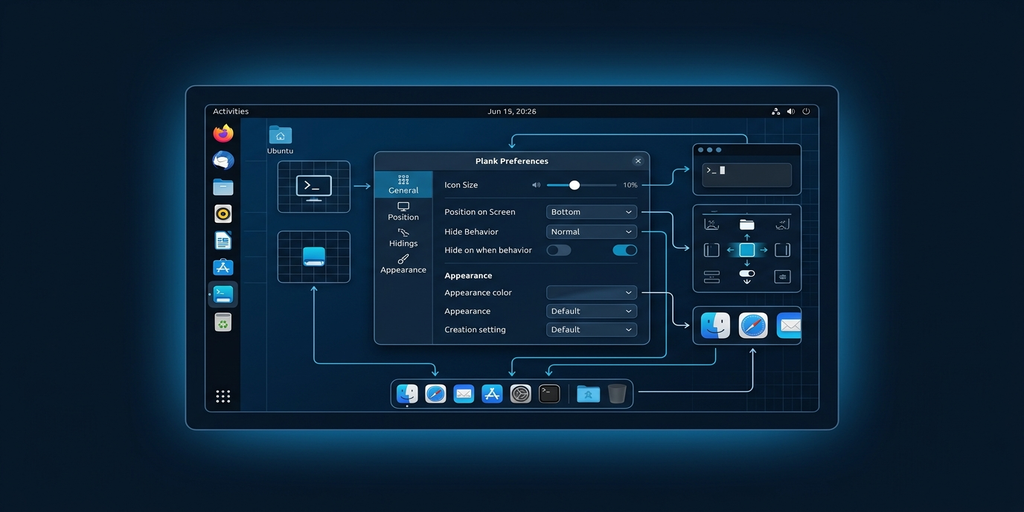Viewport: 1024px width, 512px height.
Task: Click the Trash icon in the bottom Plank dock
Action: (617, 394)
